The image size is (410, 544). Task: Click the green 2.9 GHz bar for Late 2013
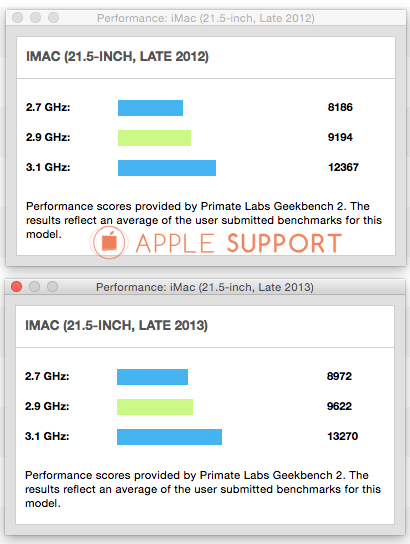pyautogui.click(x=155, y=407)
